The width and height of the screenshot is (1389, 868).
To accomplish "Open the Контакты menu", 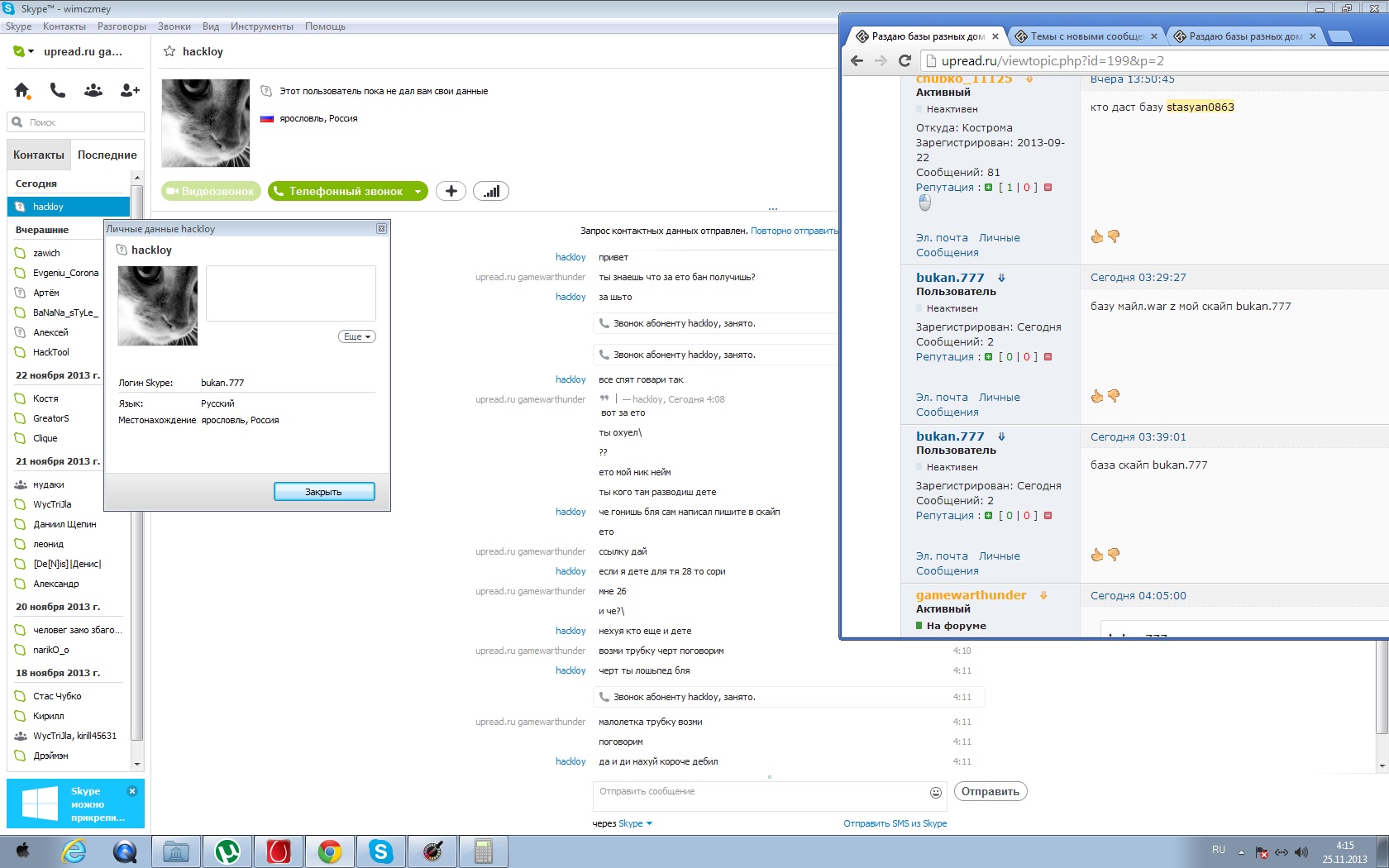I will point(64,26).
